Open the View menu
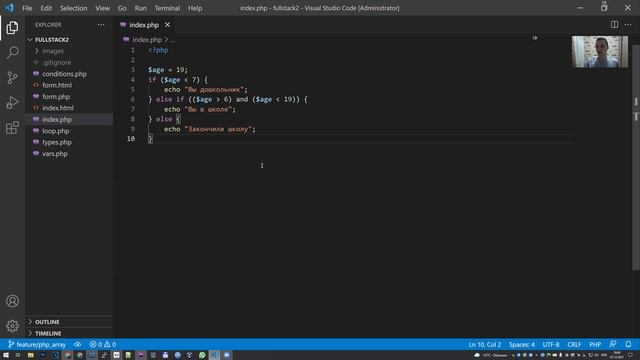640x360 pixels. [102, 8]
